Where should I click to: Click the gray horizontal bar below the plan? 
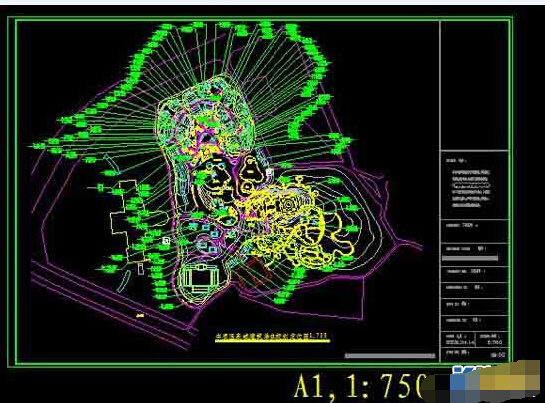[x=390, y=355]
